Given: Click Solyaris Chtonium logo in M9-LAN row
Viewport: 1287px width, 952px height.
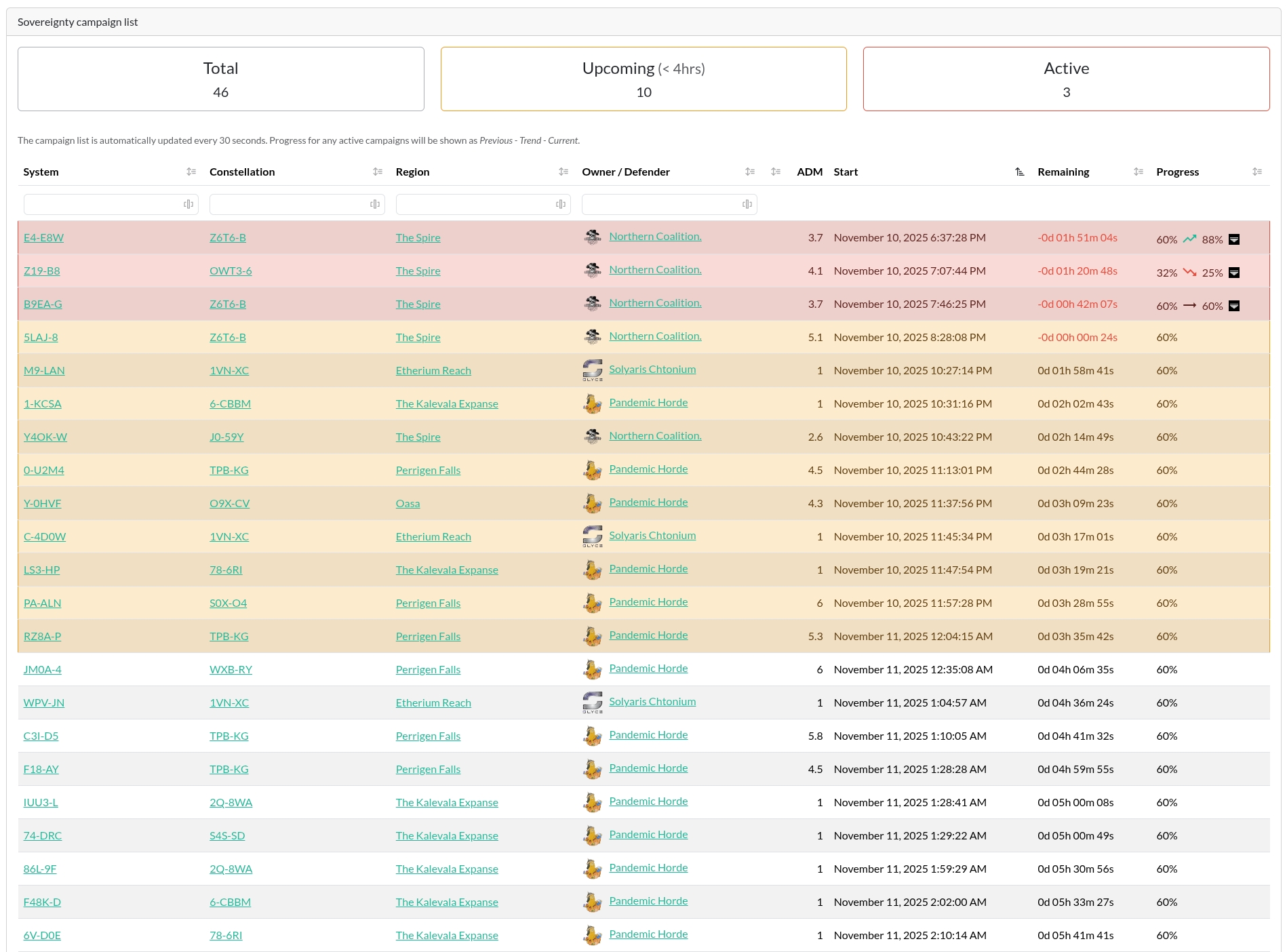Looking at the screenshot, I should pos(593,370).
